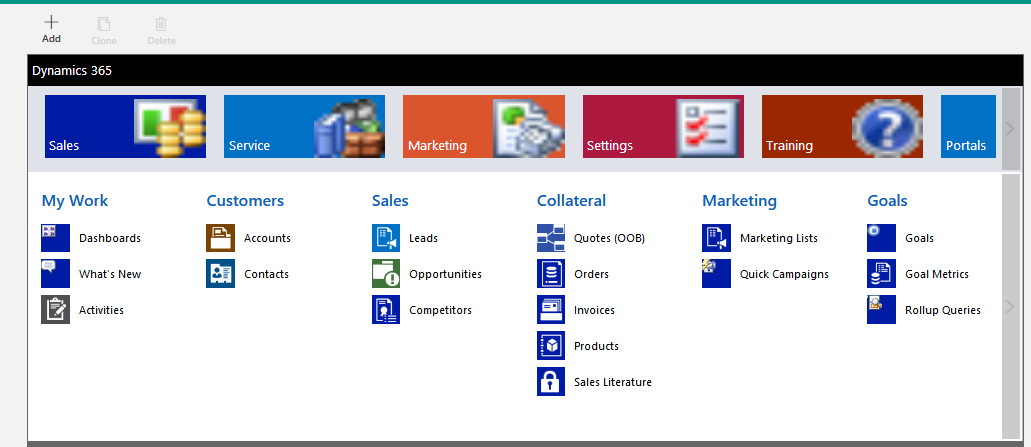This screenshot has height=447, width=1031.
Task: Click the Contacts icon
Action: [x=220, y=274]
